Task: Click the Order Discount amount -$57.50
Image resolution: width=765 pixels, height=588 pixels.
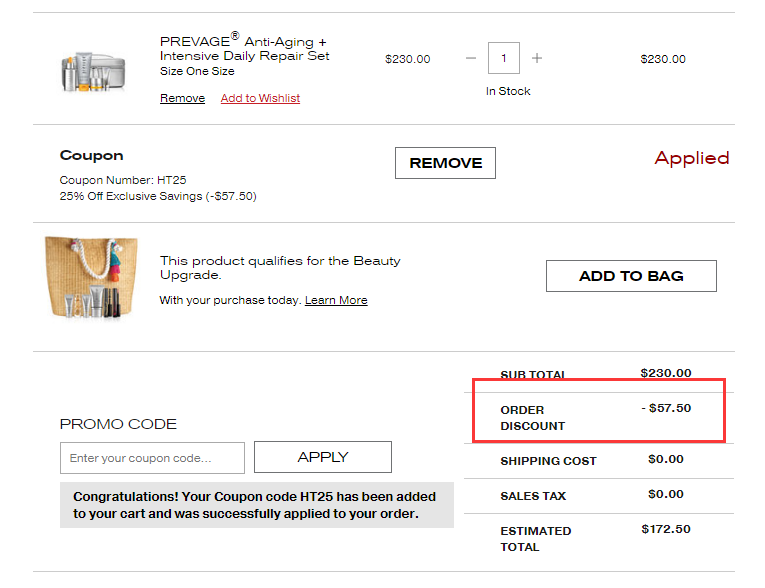Action: [x=666, y=408]
